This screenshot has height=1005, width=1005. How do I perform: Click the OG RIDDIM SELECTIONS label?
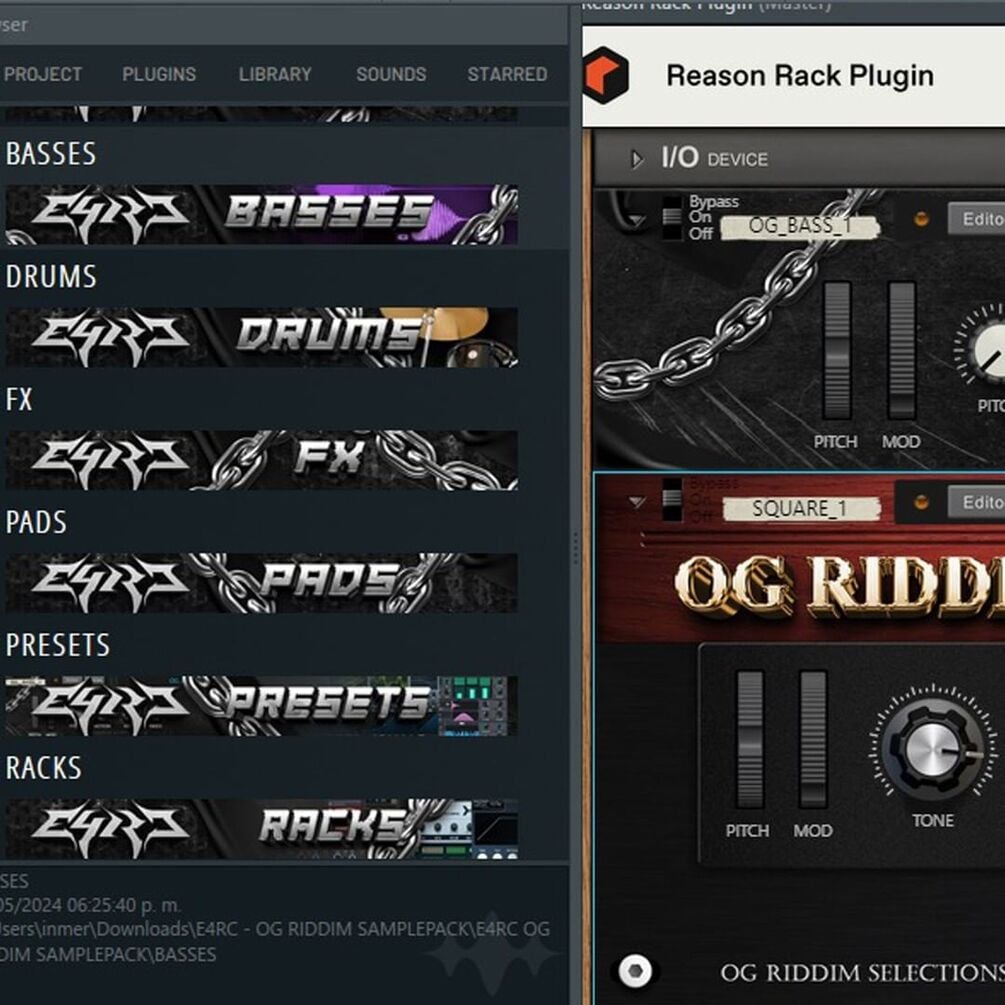point(862,972)
